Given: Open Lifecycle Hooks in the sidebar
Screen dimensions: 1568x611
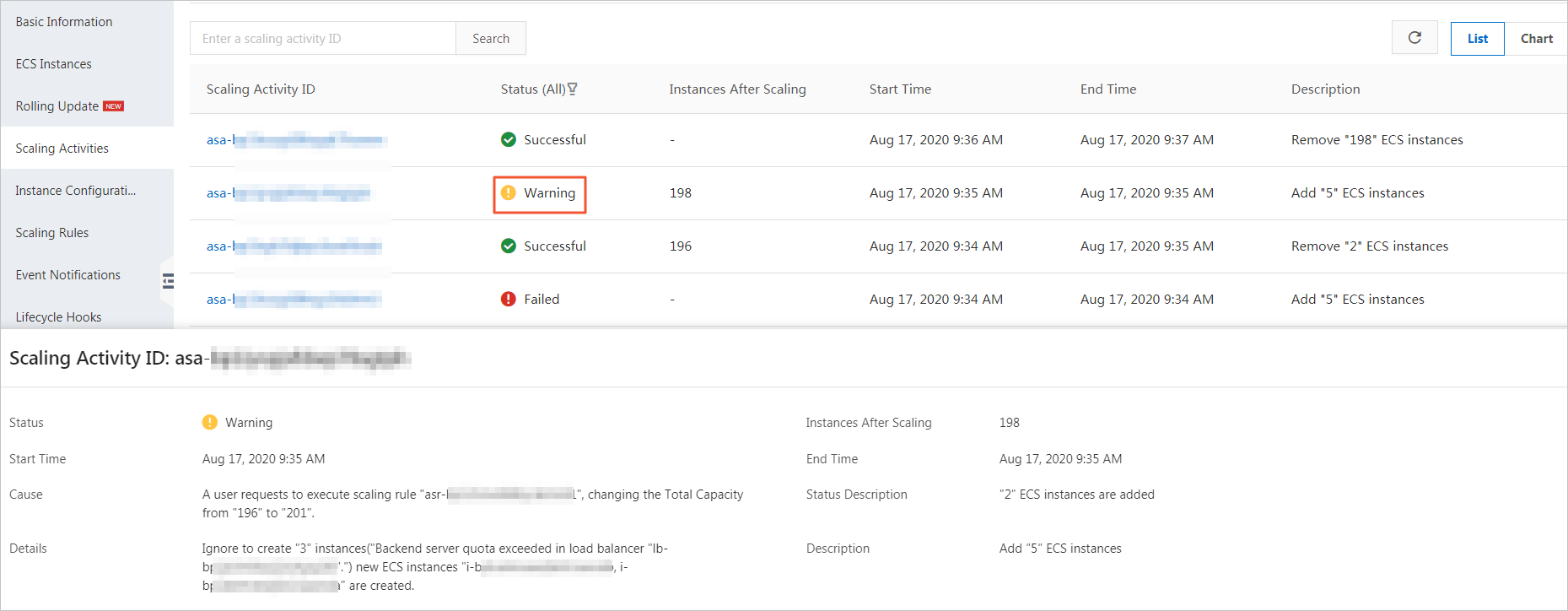Looking at the screenshot, I should point(59,317).
